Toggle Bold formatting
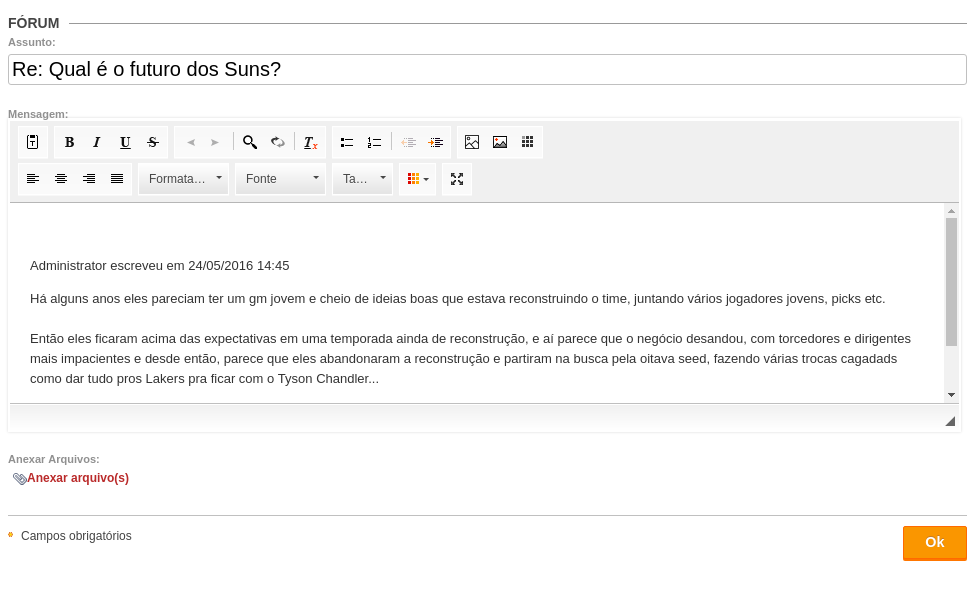 point(69,142)
